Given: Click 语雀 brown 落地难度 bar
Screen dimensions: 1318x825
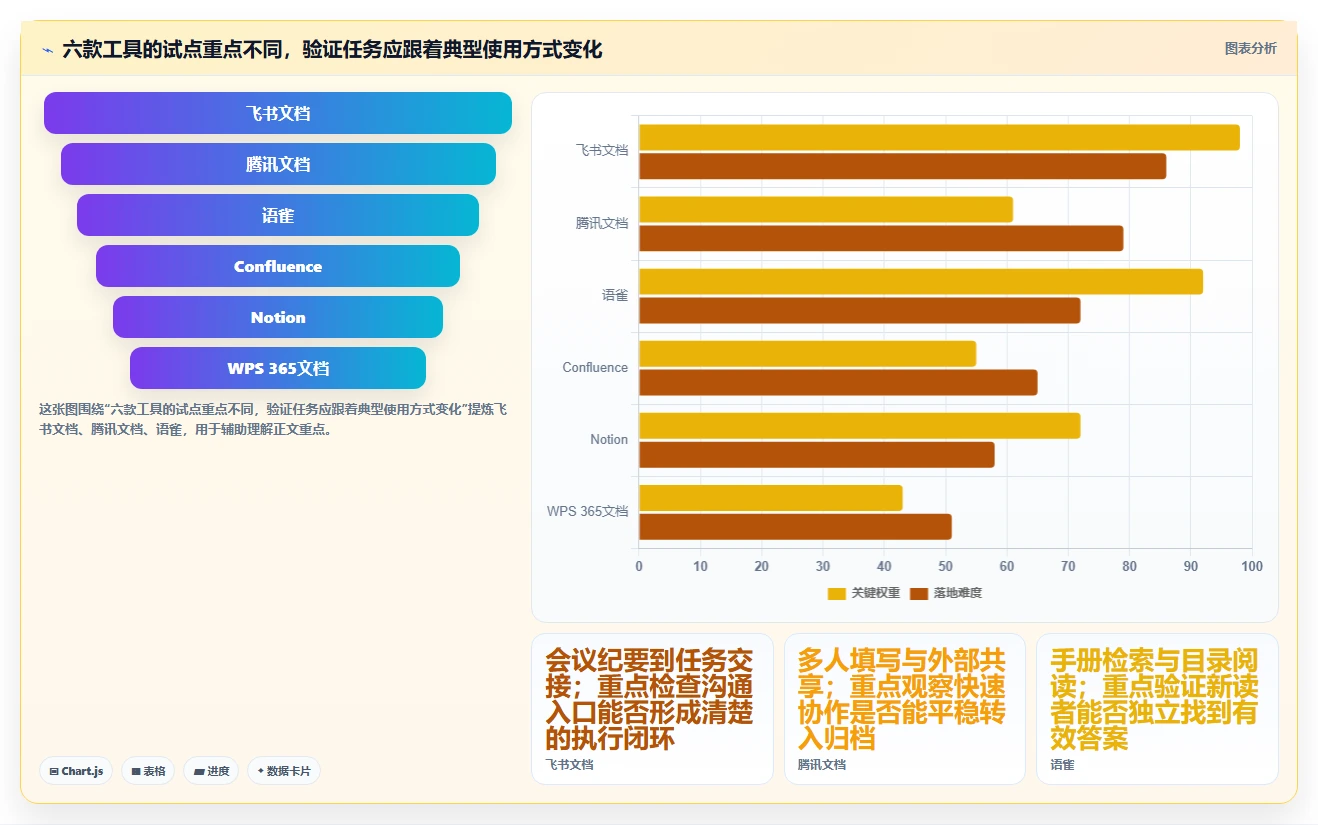Looking at the screenshot, I should click(x=860, y=310).
